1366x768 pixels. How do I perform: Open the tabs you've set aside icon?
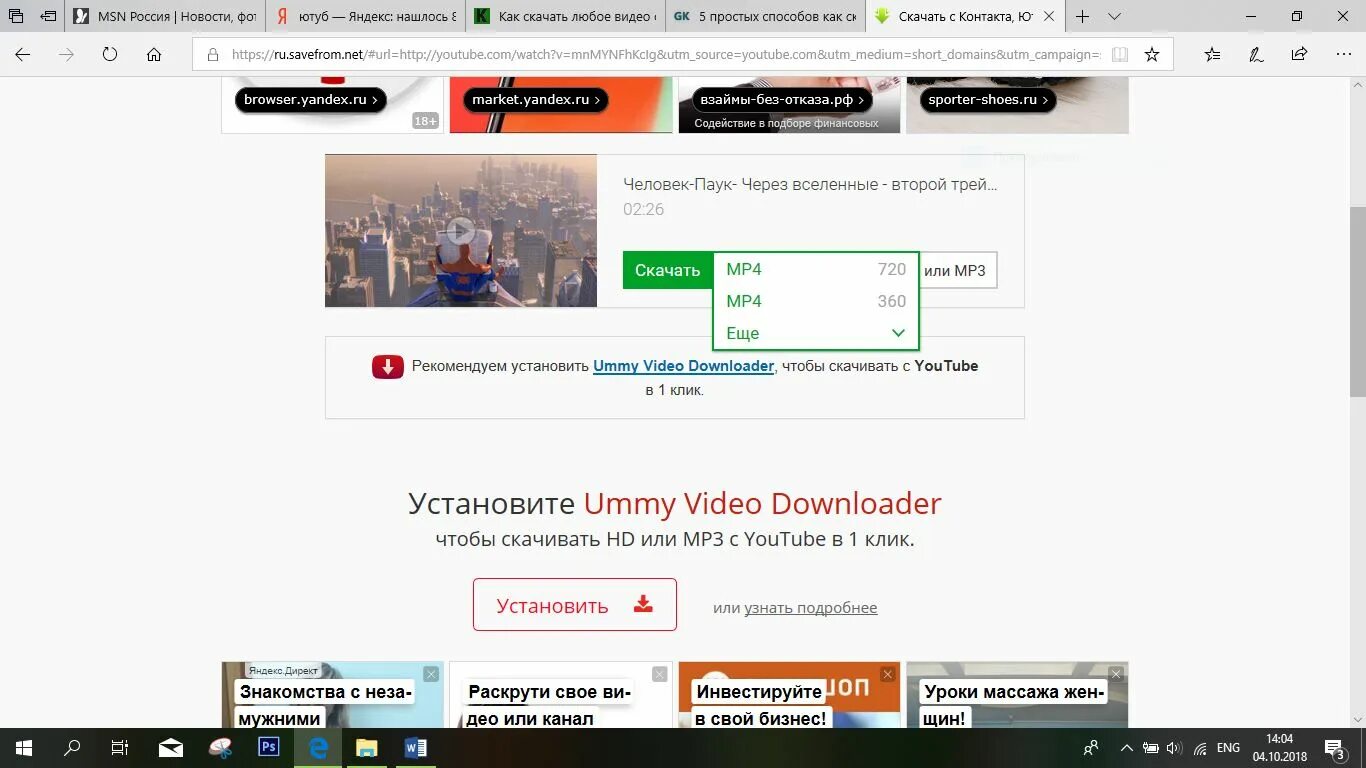click(x=15, y=16)
